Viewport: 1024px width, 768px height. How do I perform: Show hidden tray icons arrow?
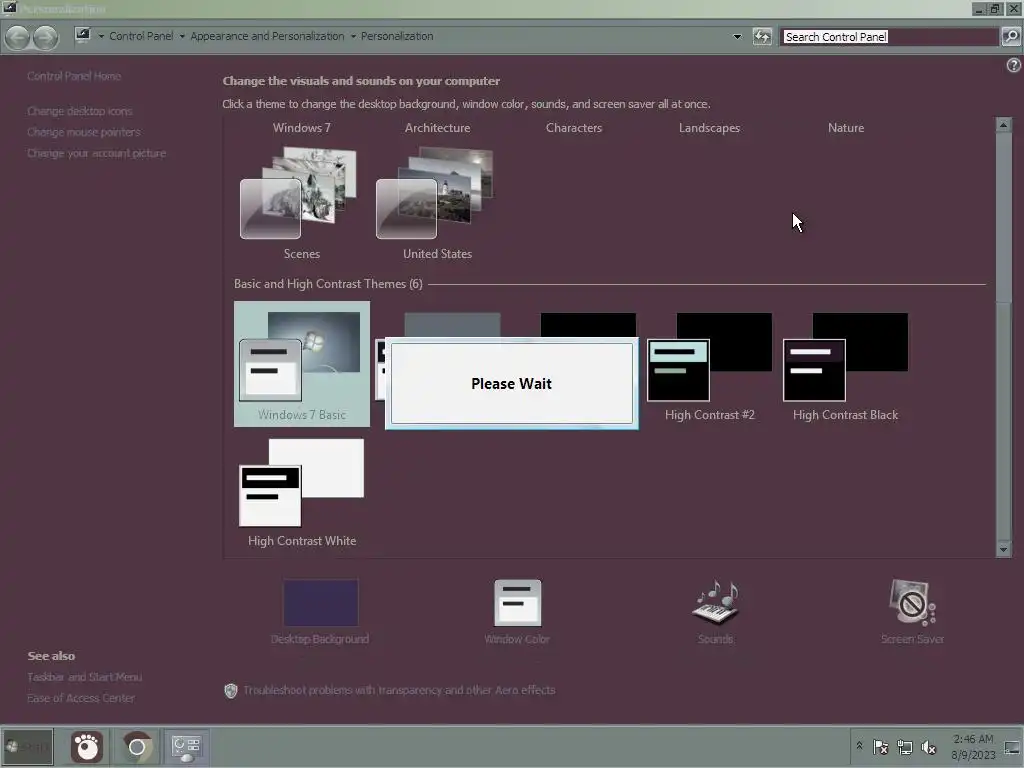[859, 746]
